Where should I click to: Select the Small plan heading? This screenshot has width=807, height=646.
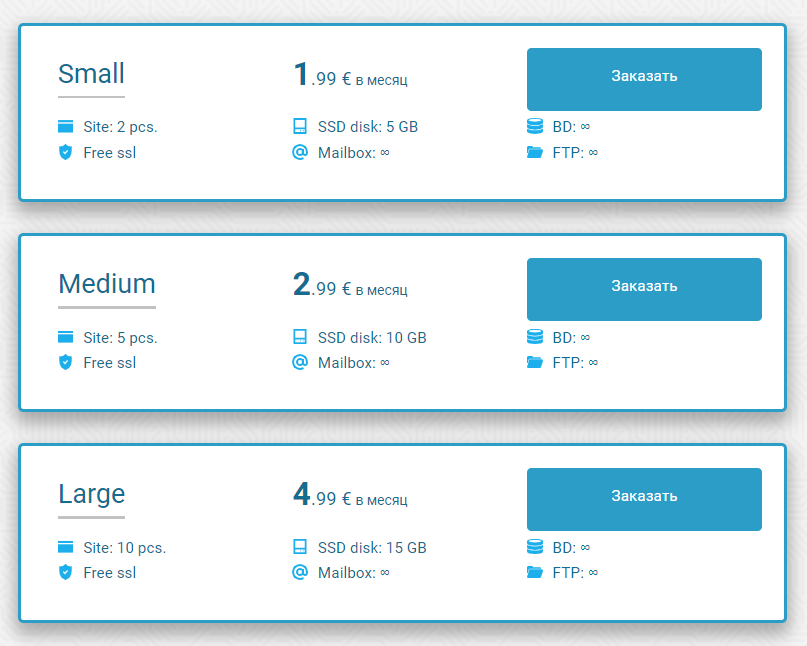pos(91,74)
